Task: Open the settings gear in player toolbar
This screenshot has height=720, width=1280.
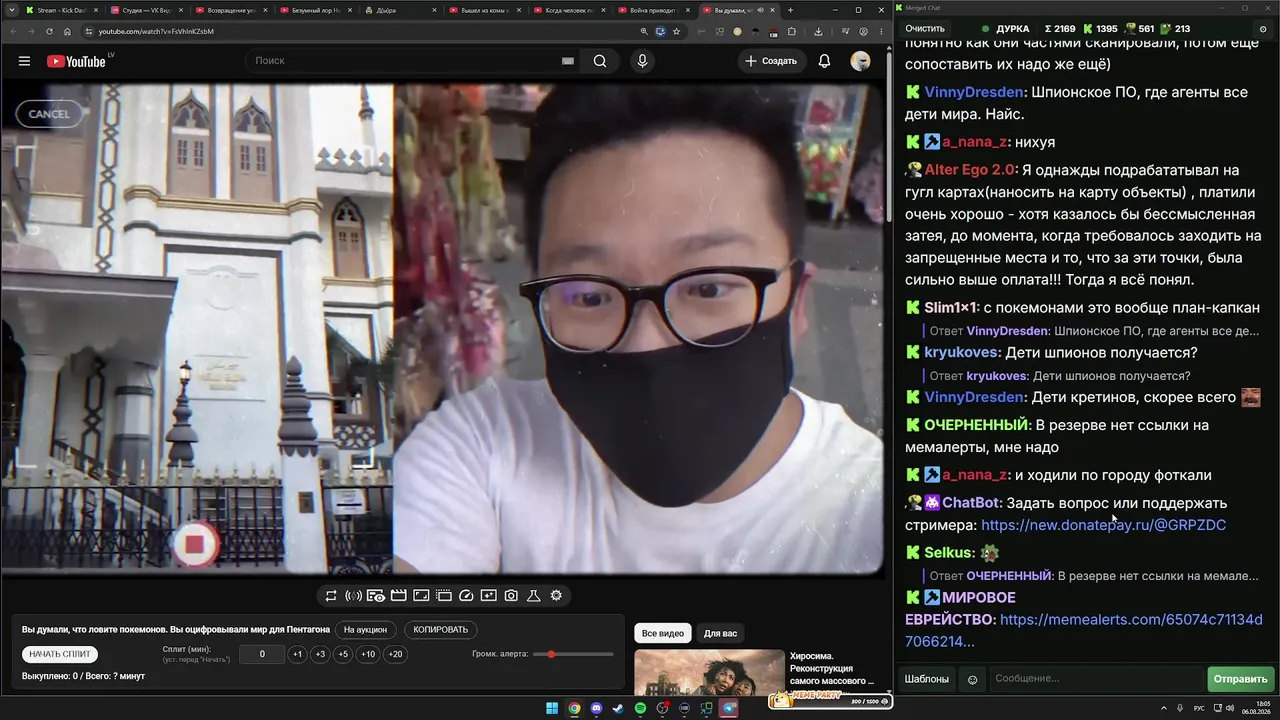Action: [556, 596]
